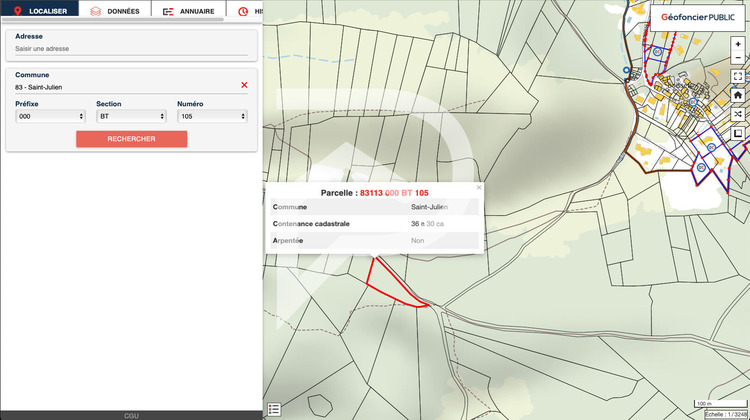Viewport: 750px width, 420px height.
Task: Open the Numéro dropdown showing 105
Action: (x=212, y=116)
